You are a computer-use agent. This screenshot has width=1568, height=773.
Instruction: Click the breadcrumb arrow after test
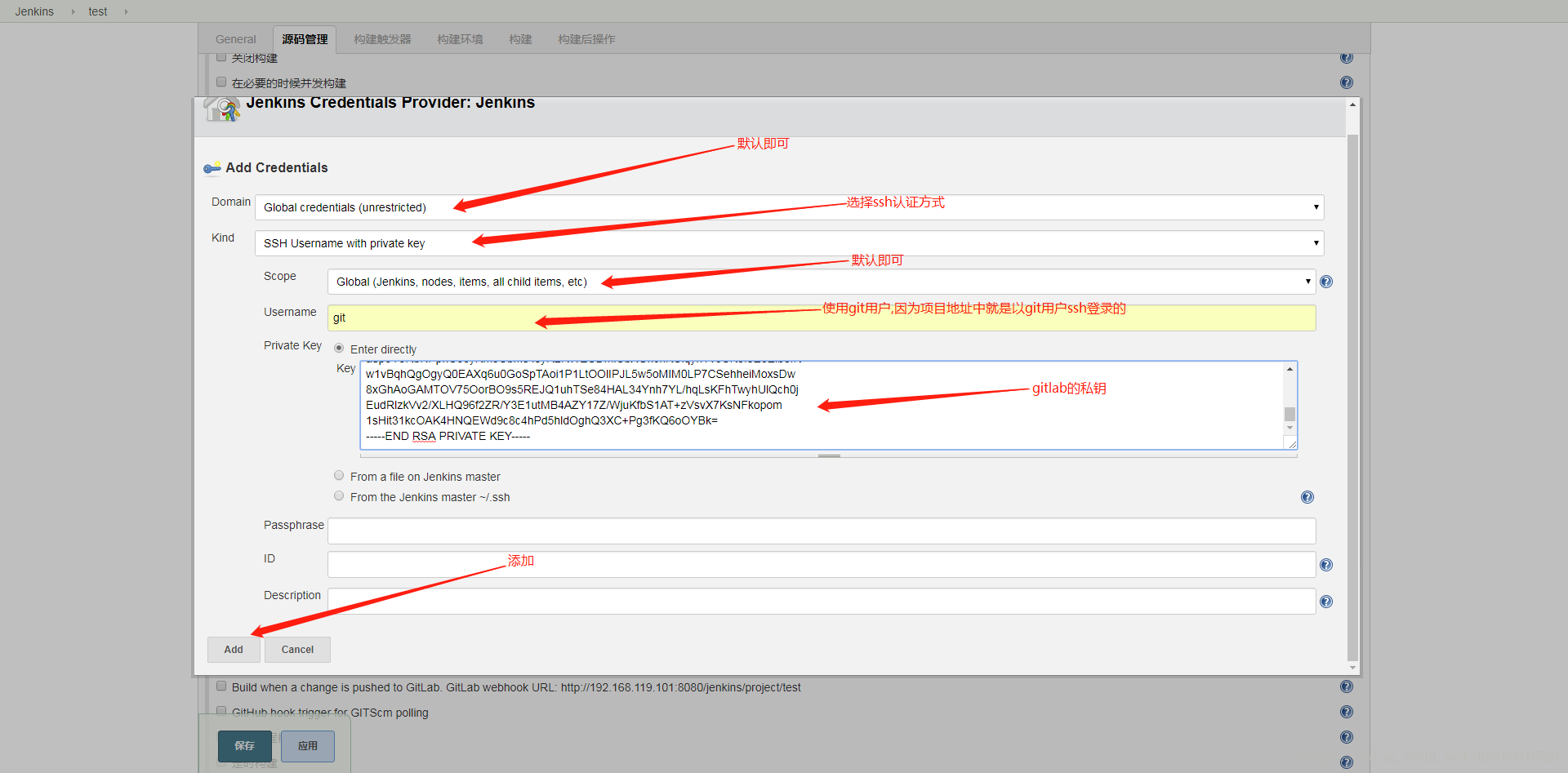pyautogui.click(x=126, y=11)
